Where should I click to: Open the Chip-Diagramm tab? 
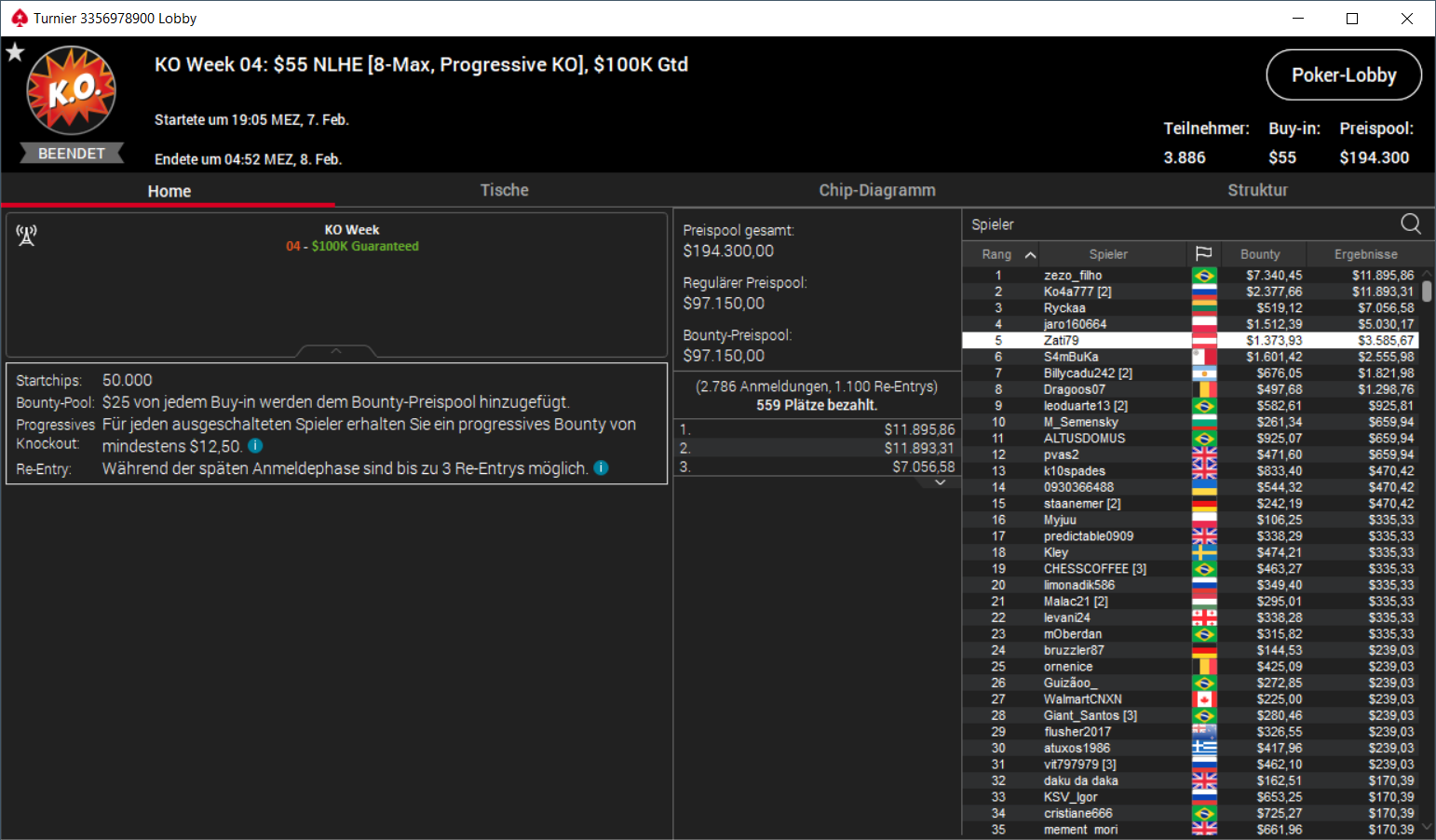pyautogui.click(x=877, y=190)
